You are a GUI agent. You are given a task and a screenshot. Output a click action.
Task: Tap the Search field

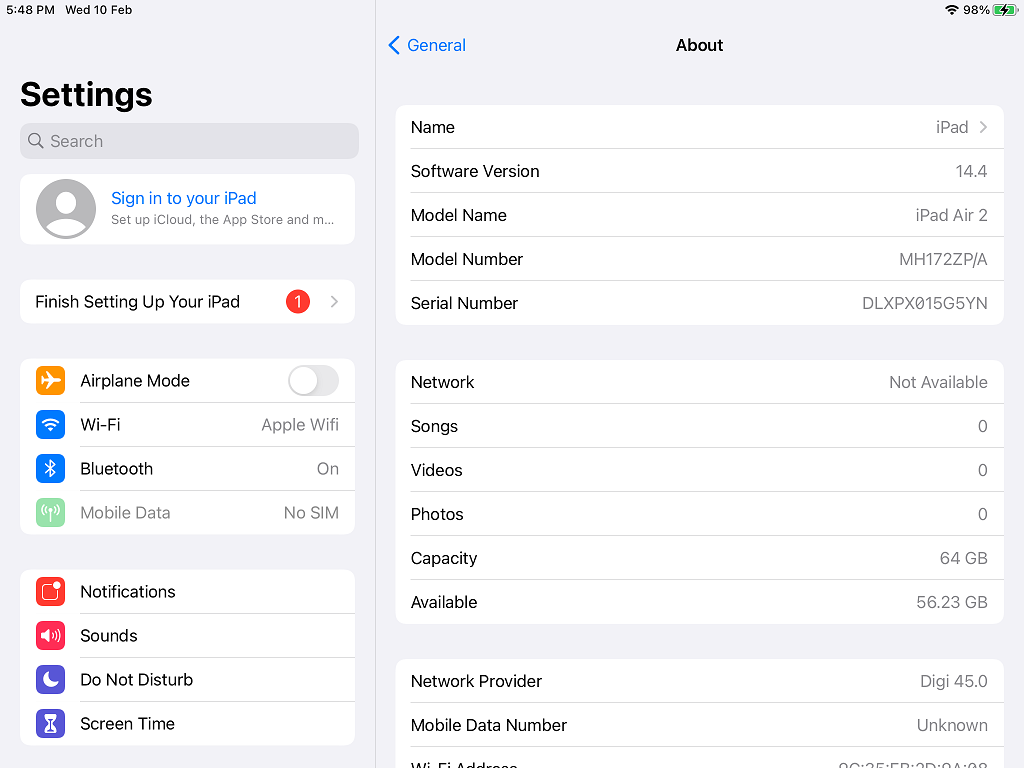(189, 141)
